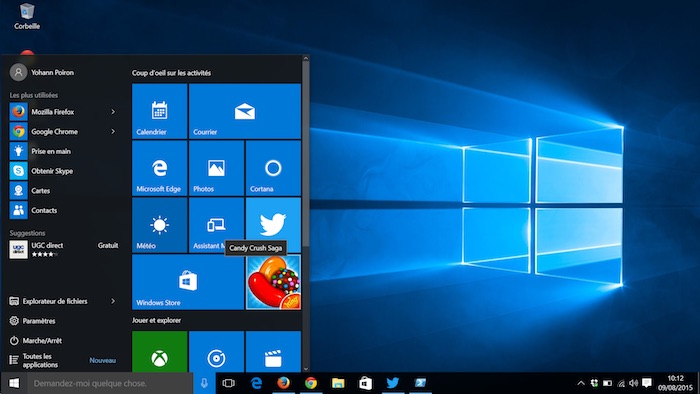Click the Gratuit label on UGC direct
The height and width of the screenshot is (394, 700).
[108, 245]
